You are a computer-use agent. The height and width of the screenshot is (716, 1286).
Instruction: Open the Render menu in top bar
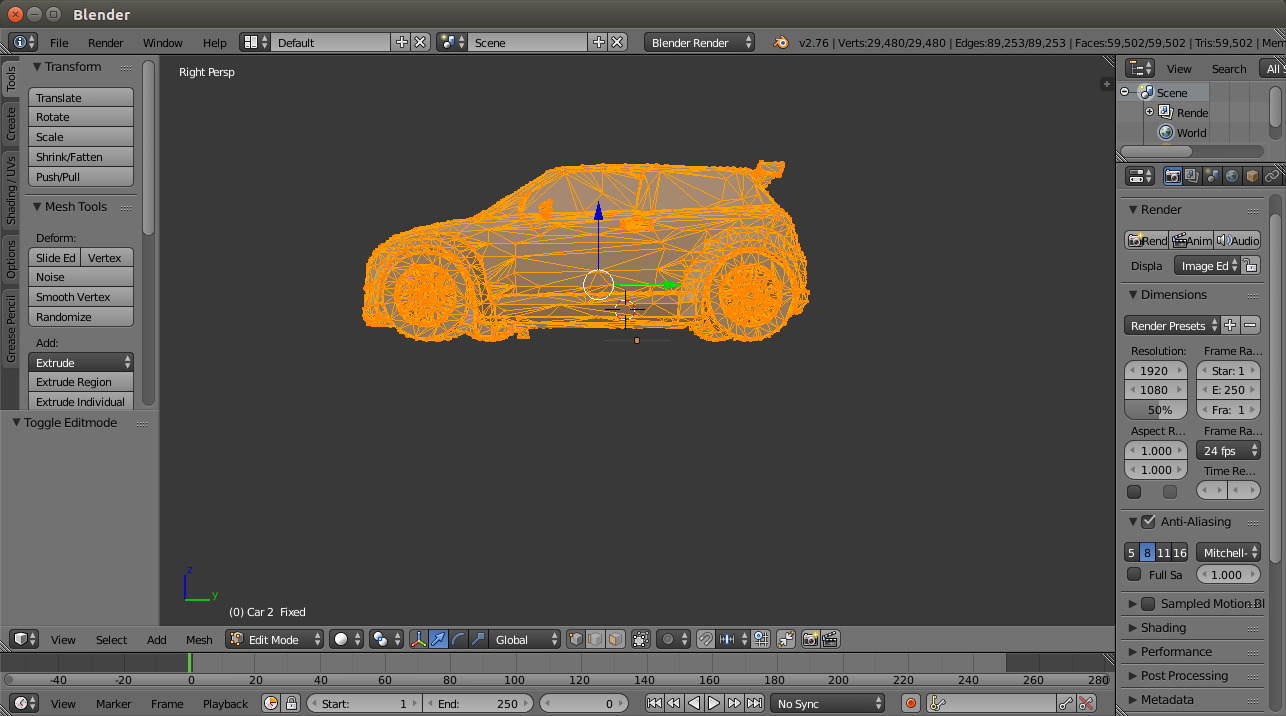pos(105,43)
